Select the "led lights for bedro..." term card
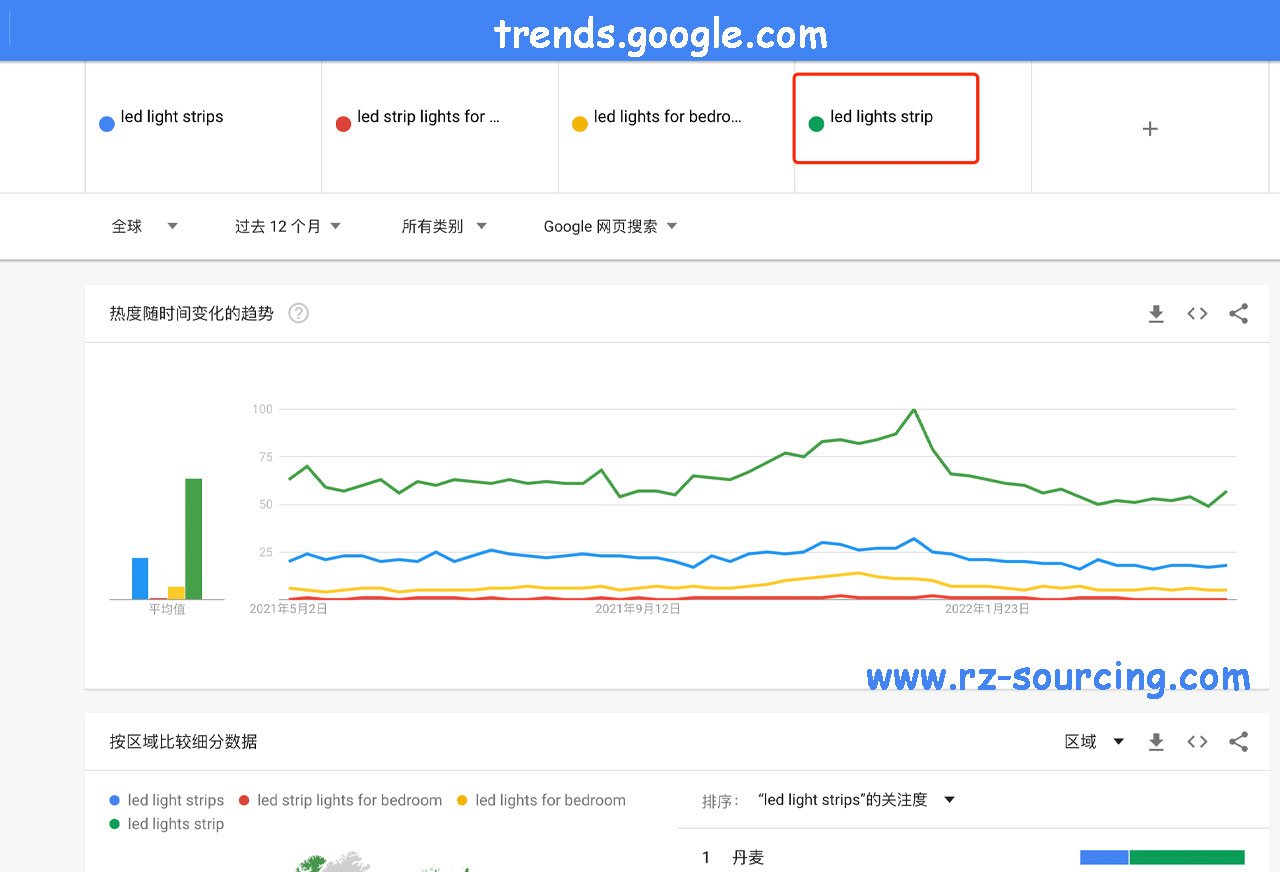The width and height of the screenshot is (1280, 872). click(x=676, y=128)
